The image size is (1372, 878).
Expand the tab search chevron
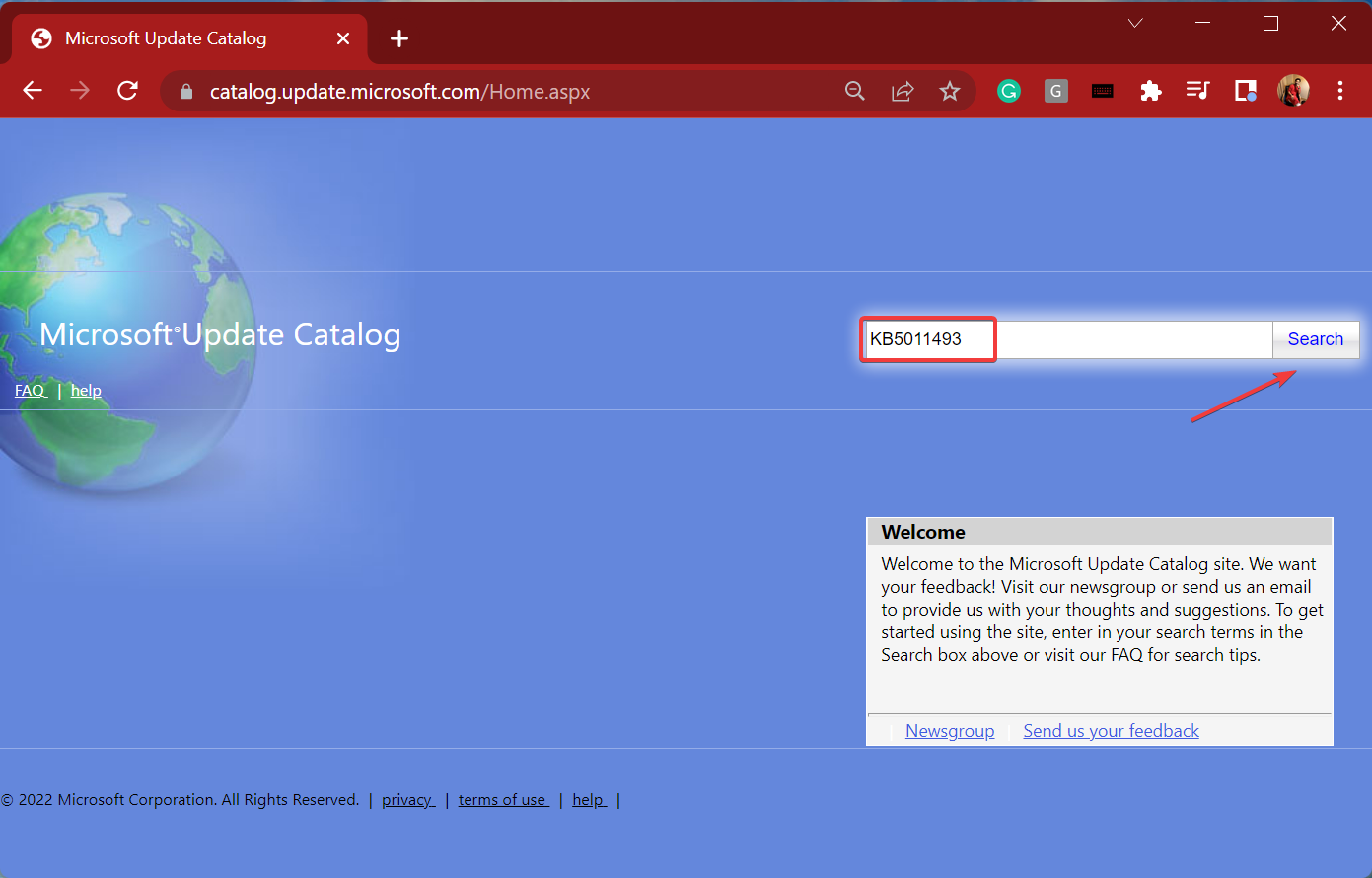tap(1135, 23)
